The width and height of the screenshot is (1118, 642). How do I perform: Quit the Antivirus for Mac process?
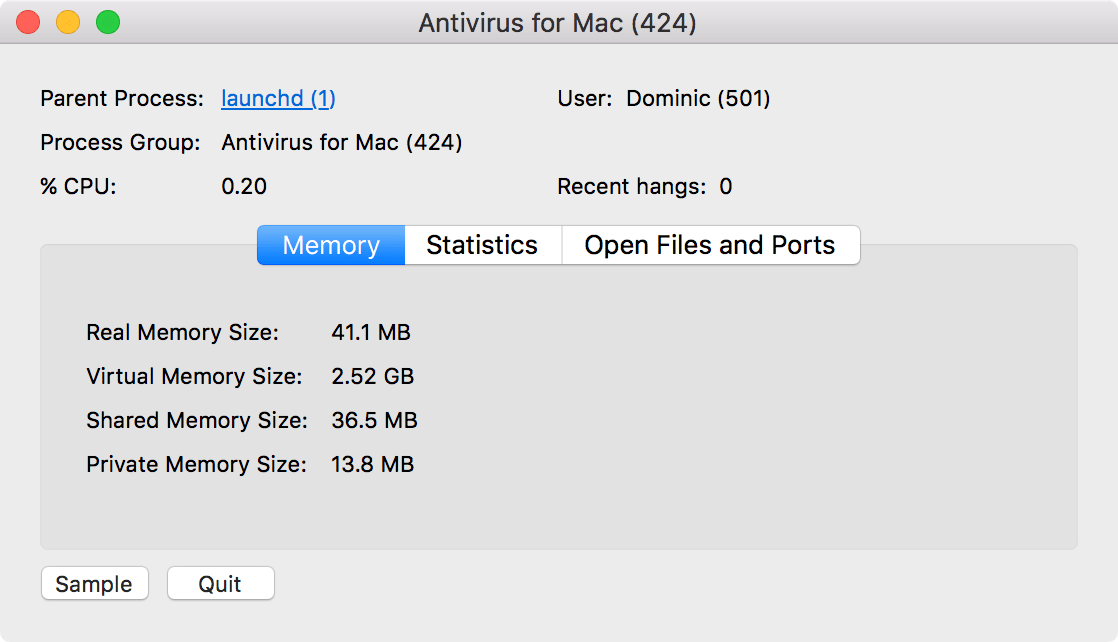pyautogui.click(x=220, y=583)
